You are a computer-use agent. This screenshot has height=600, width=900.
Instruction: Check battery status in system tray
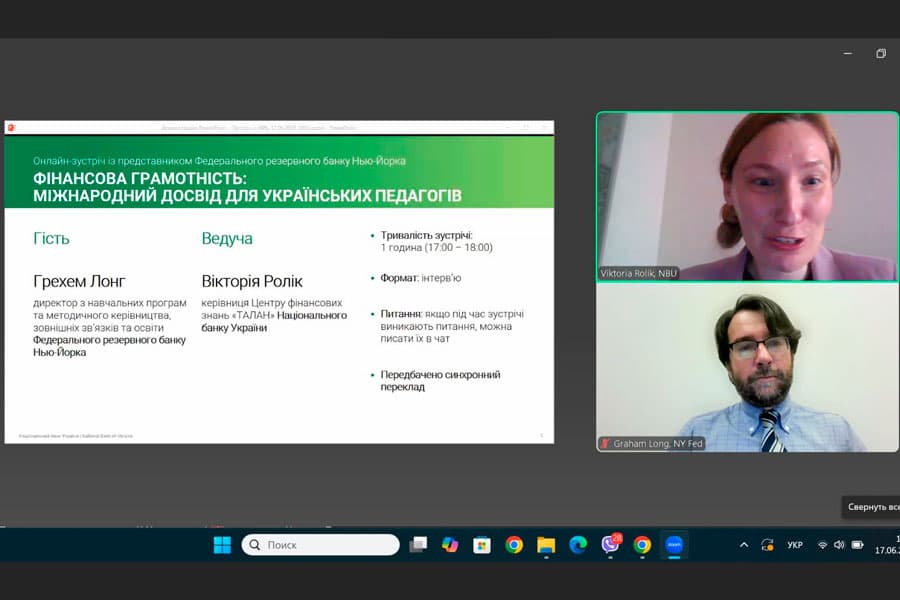click(x=857, y=545)
